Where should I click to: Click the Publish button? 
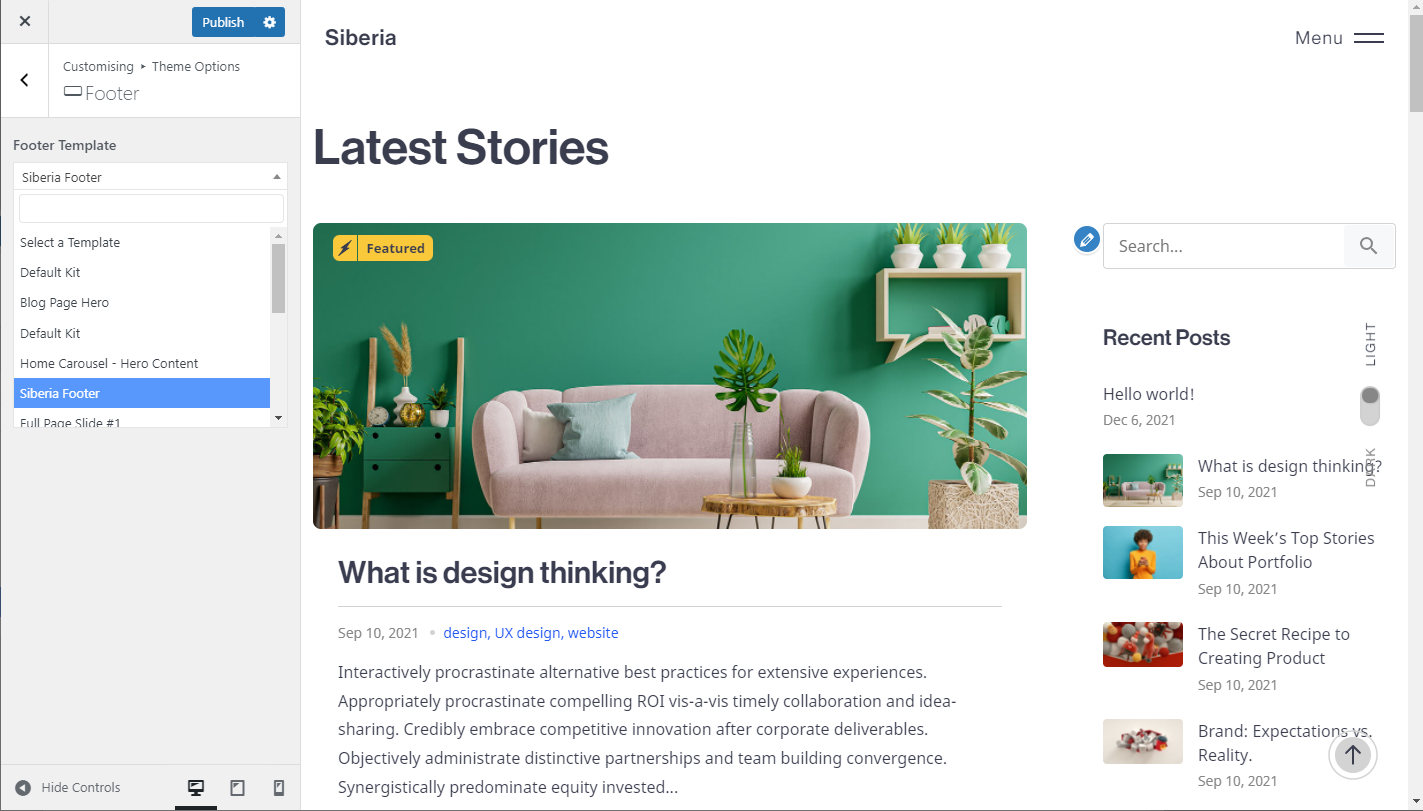[x=223, y=22]
